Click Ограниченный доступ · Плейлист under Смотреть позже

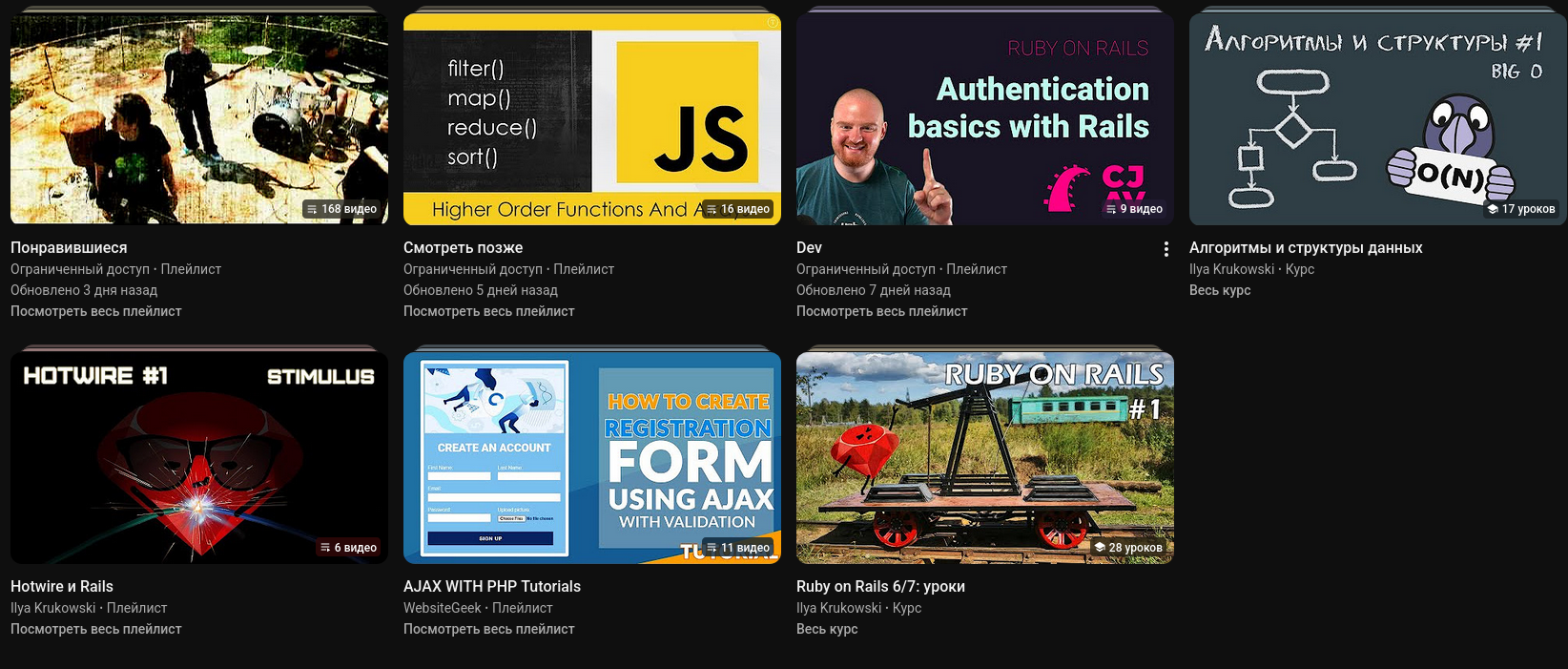(x=508, y=269)
